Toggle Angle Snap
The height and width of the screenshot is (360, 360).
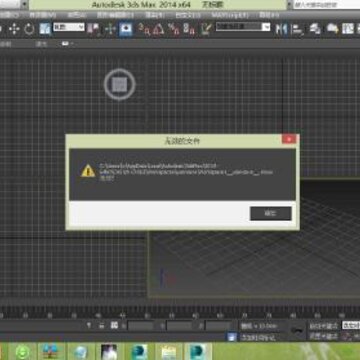[x=158, y=29]
